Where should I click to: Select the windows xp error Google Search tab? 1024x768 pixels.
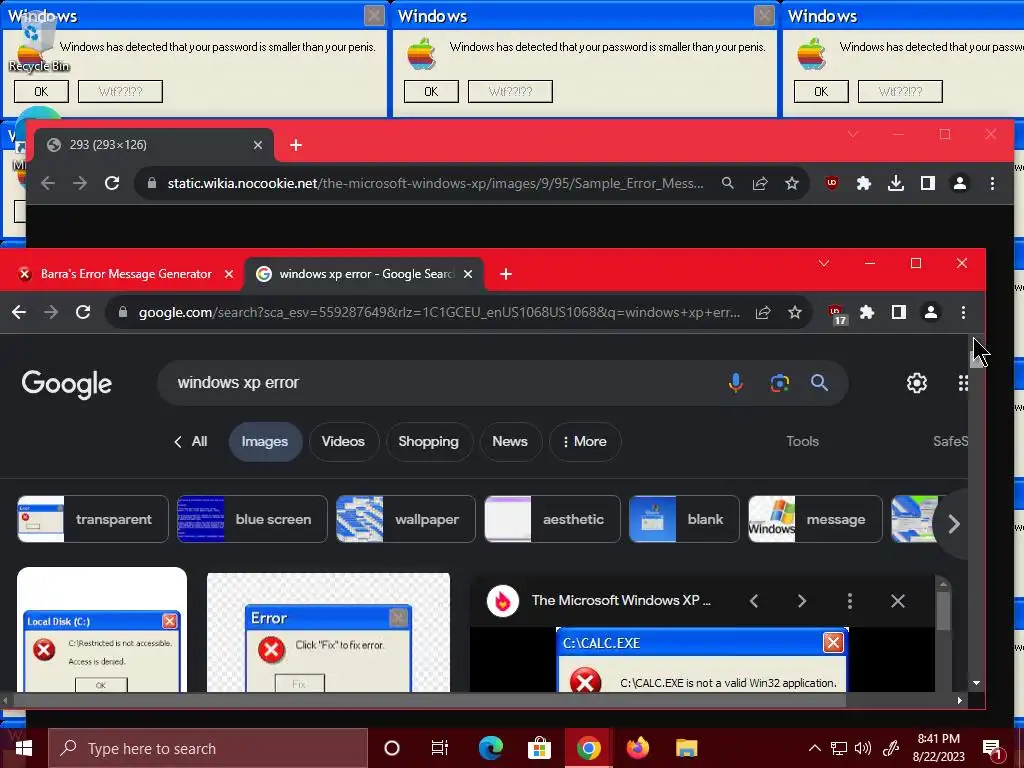click(366, 274)
